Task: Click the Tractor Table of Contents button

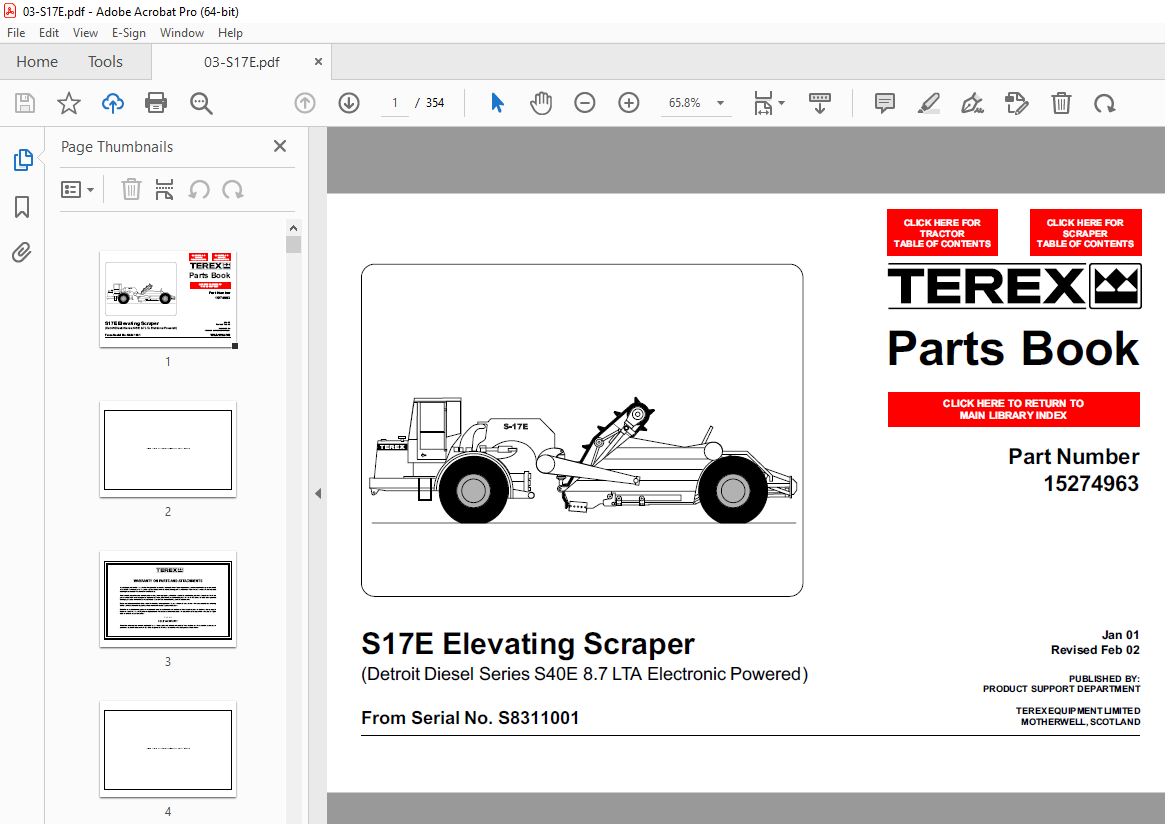Action: [942, 233]
